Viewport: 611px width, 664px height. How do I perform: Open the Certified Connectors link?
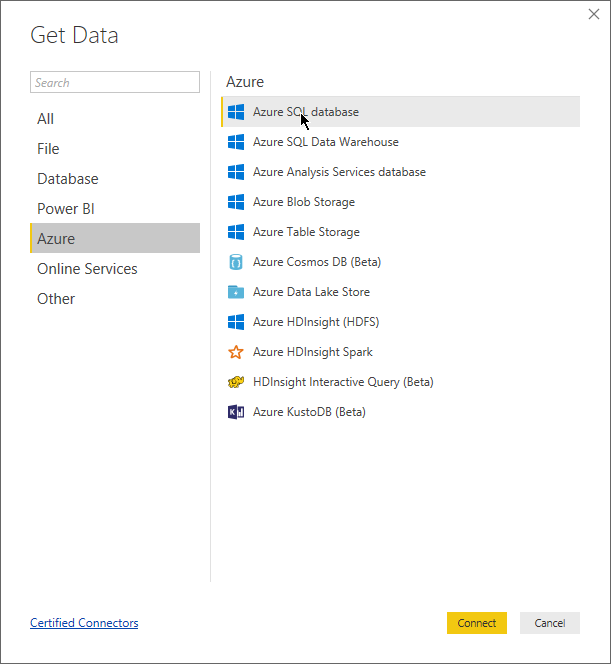(84, 623)
